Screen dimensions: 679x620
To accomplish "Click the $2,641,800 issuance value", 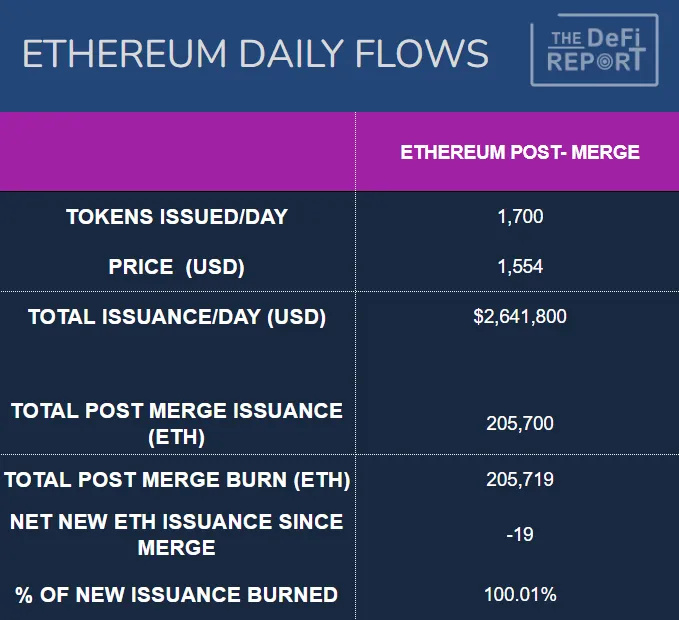I will tap(520, 317).
